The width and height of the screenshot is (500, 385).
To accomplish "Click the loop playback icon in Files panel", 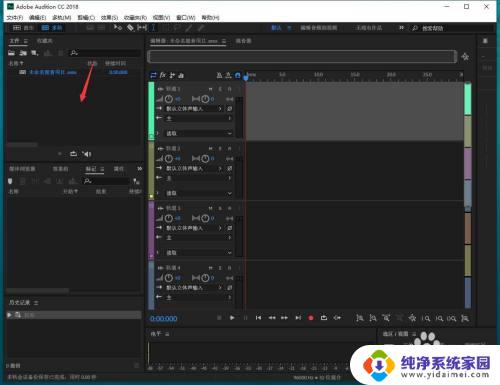I will [x=73, y=154].
